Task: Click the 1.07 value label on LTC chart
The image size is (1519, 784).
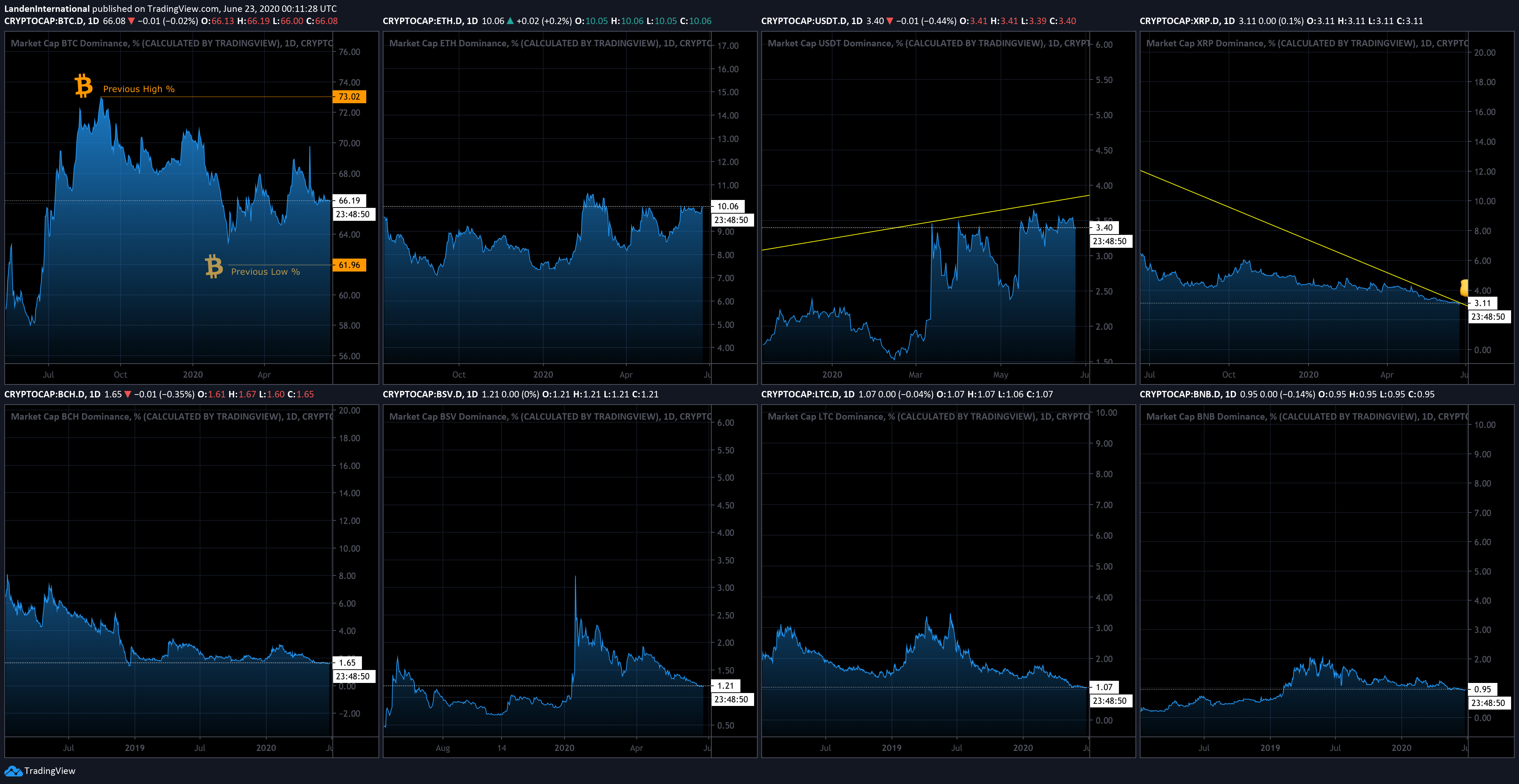Action: click(x=1105, y=687)
